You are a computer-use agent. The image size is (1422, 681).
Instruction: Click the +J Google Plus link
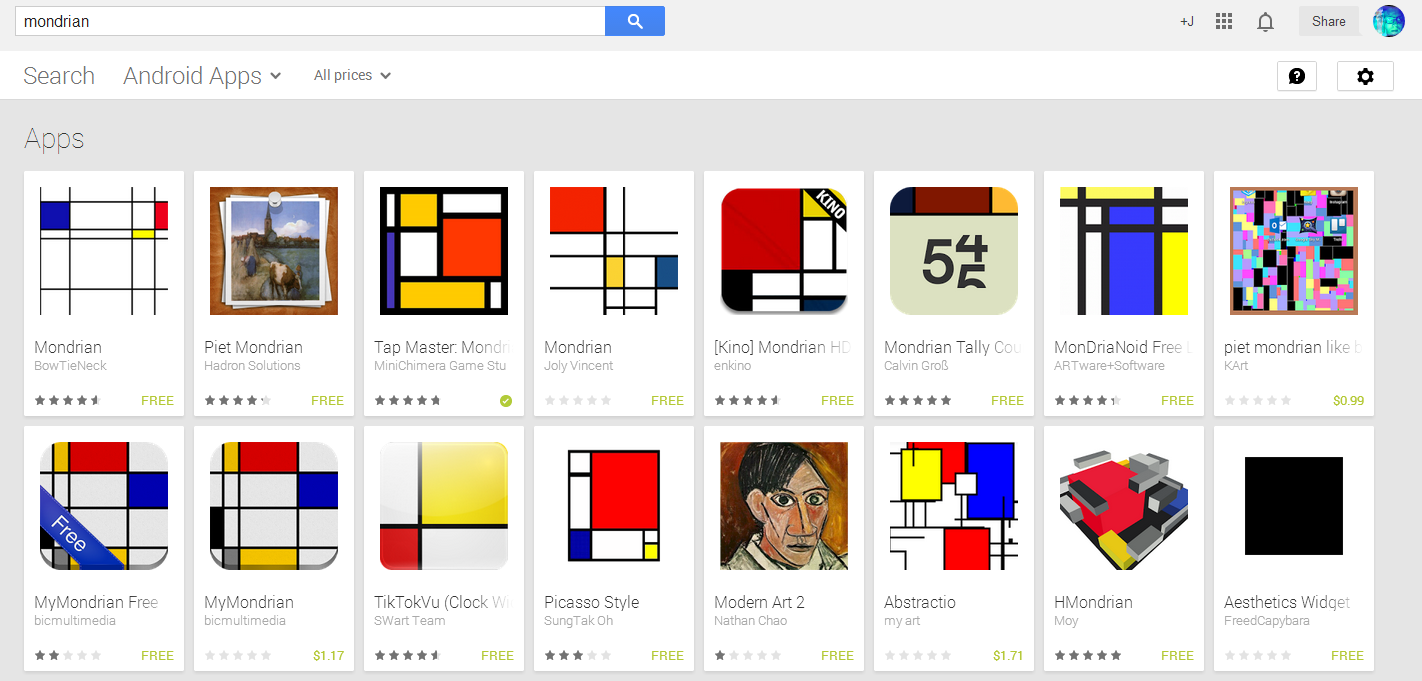tap(1186, 21)
